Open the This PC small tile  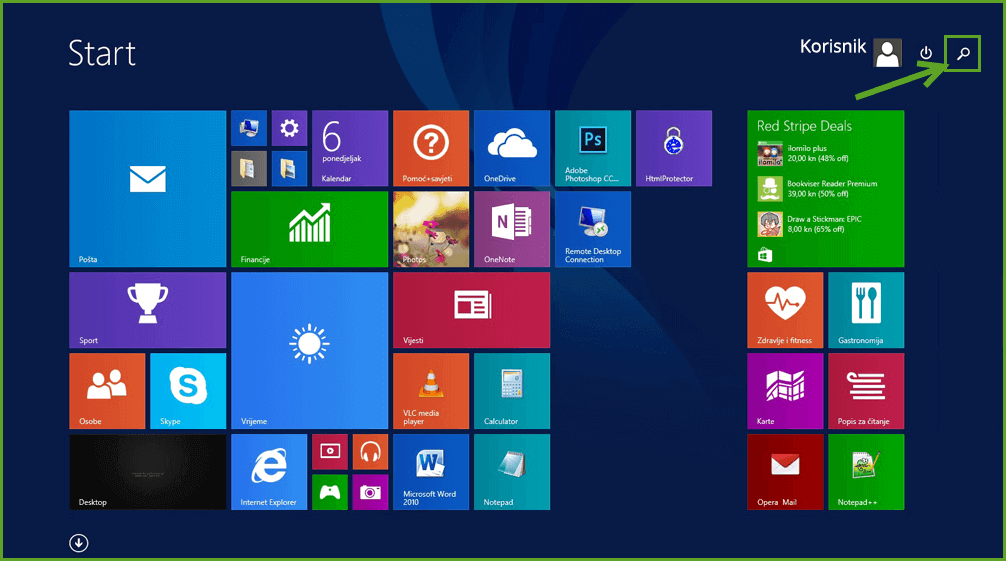pyautogui.click(x=249, y=128)
